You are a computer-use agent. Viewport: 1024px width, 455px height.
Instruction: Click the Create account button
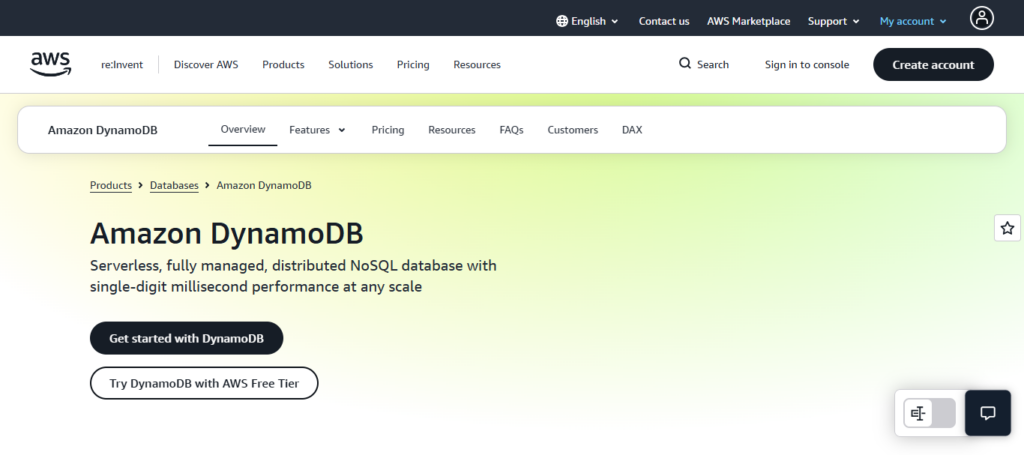(x=933, y=65)
